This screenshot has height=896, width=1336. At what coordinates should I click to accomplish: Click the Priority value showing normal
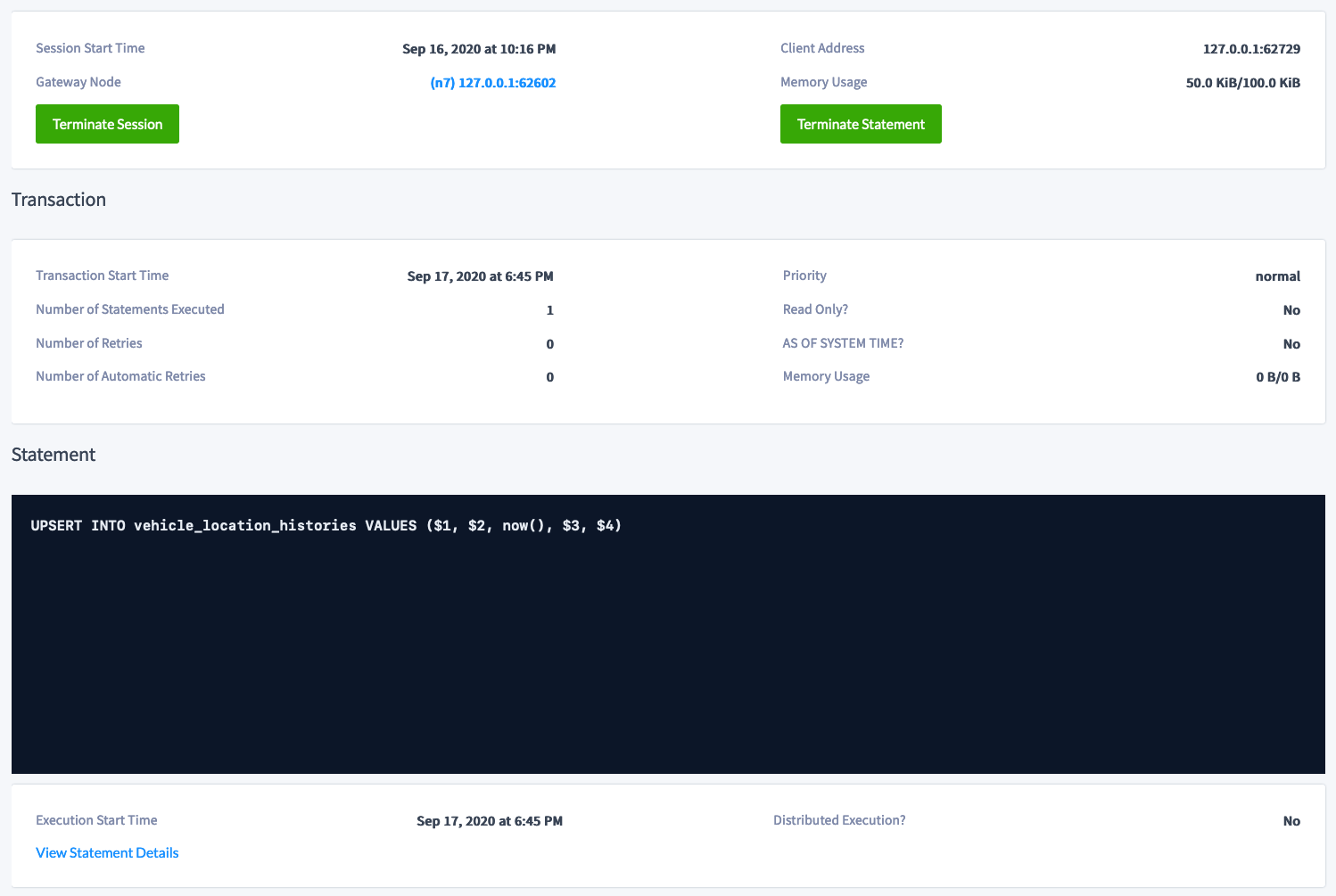click(1277, 276)
